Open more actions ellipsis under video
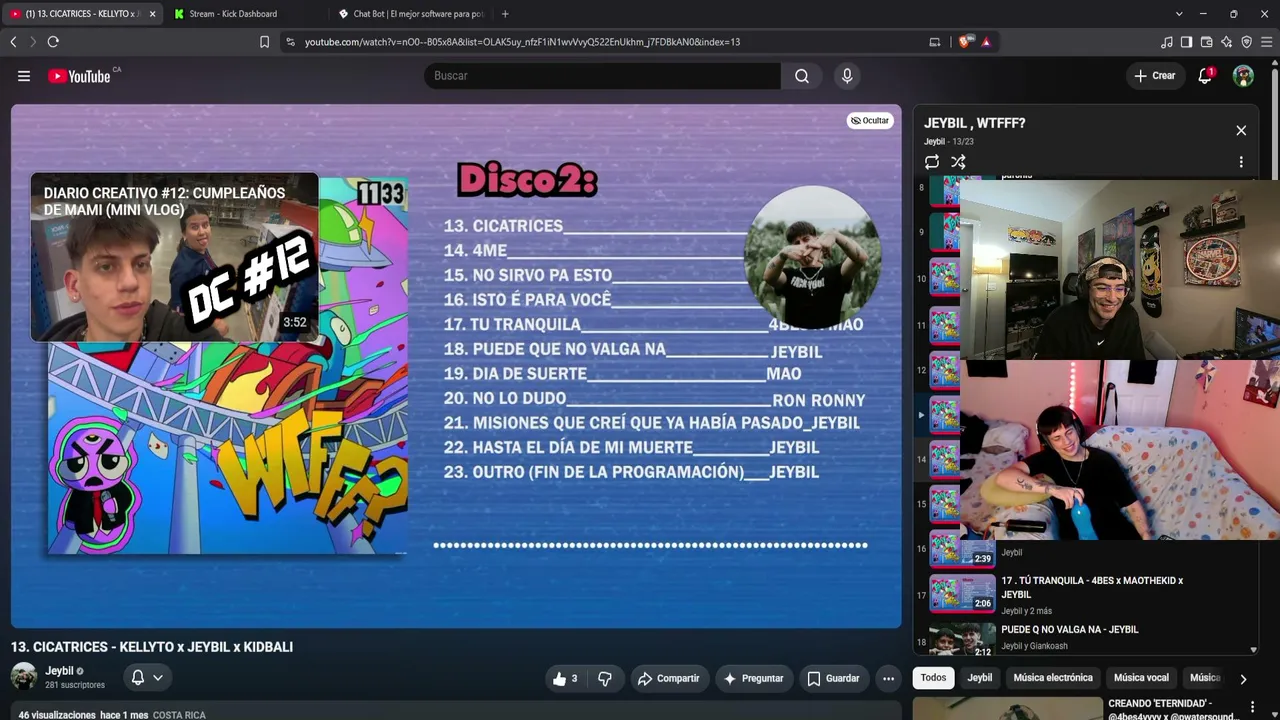The height and width of the screenshot is (720, 1280). coord(888,678)
